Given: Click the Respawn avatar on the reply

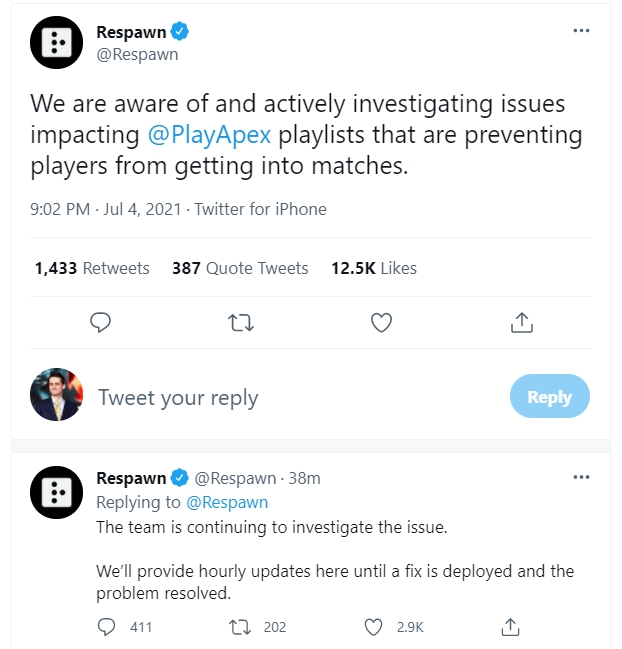Looking at the screenshot, I should click(57, 491).
